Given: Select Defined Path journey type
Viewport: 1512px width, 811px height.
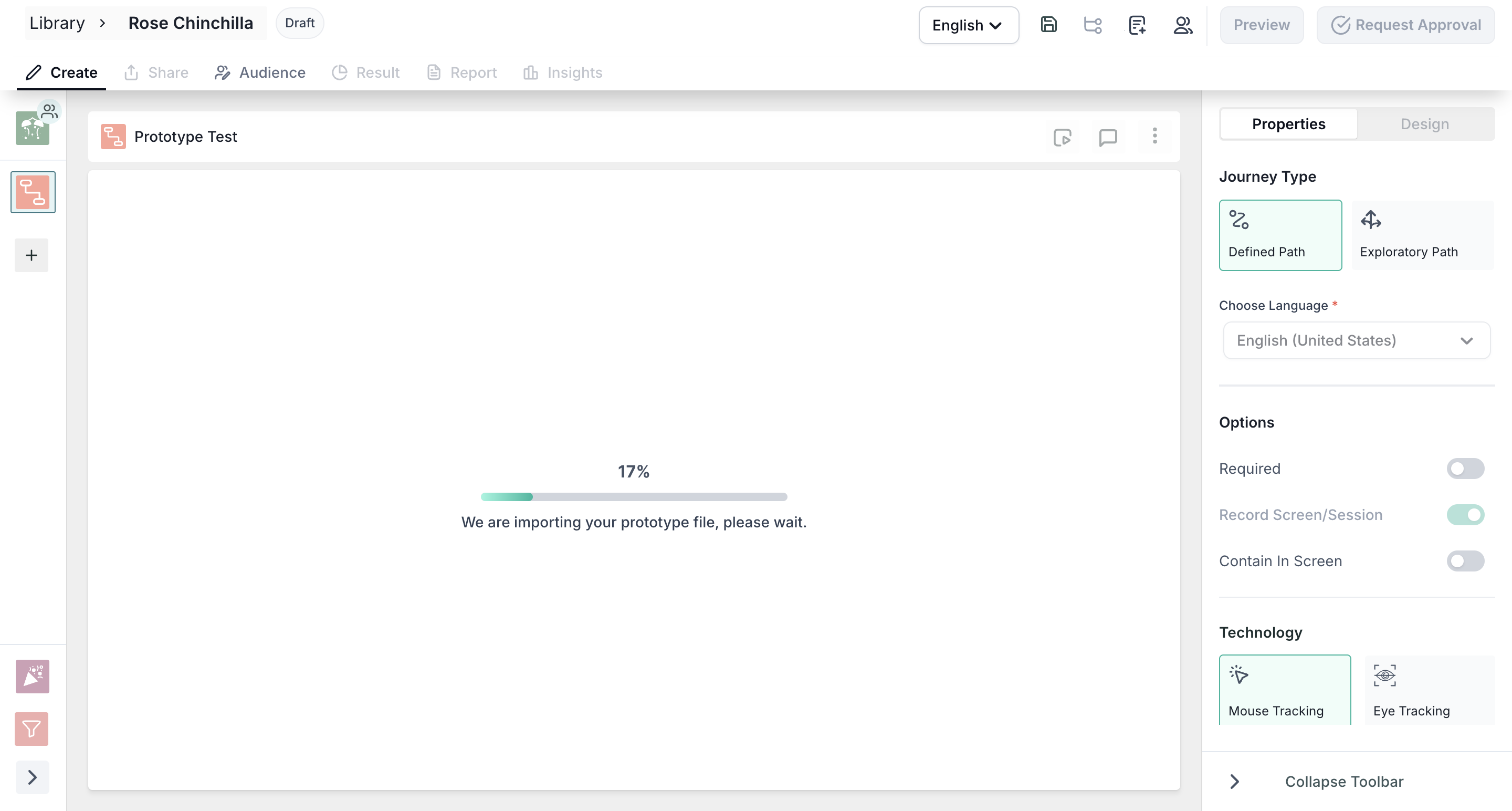Looking at the screenshot, I should coord(1280,235).
